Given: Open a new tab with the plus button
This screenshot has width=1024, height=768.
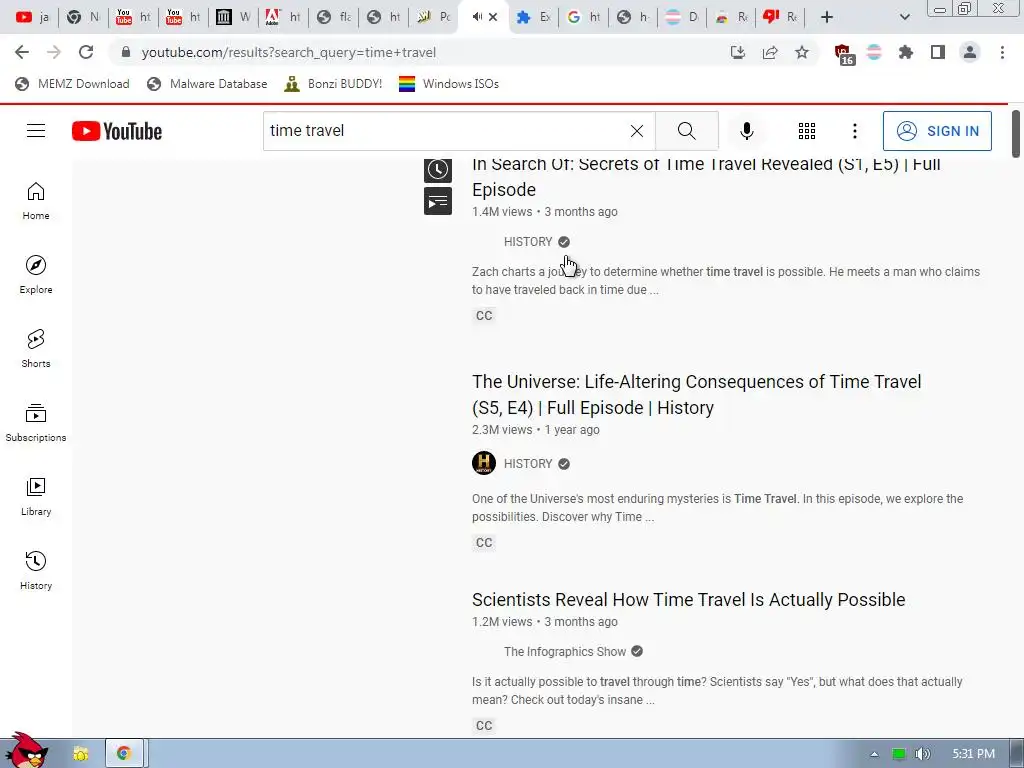Looking at the screenshot, I should coord(827,17).
